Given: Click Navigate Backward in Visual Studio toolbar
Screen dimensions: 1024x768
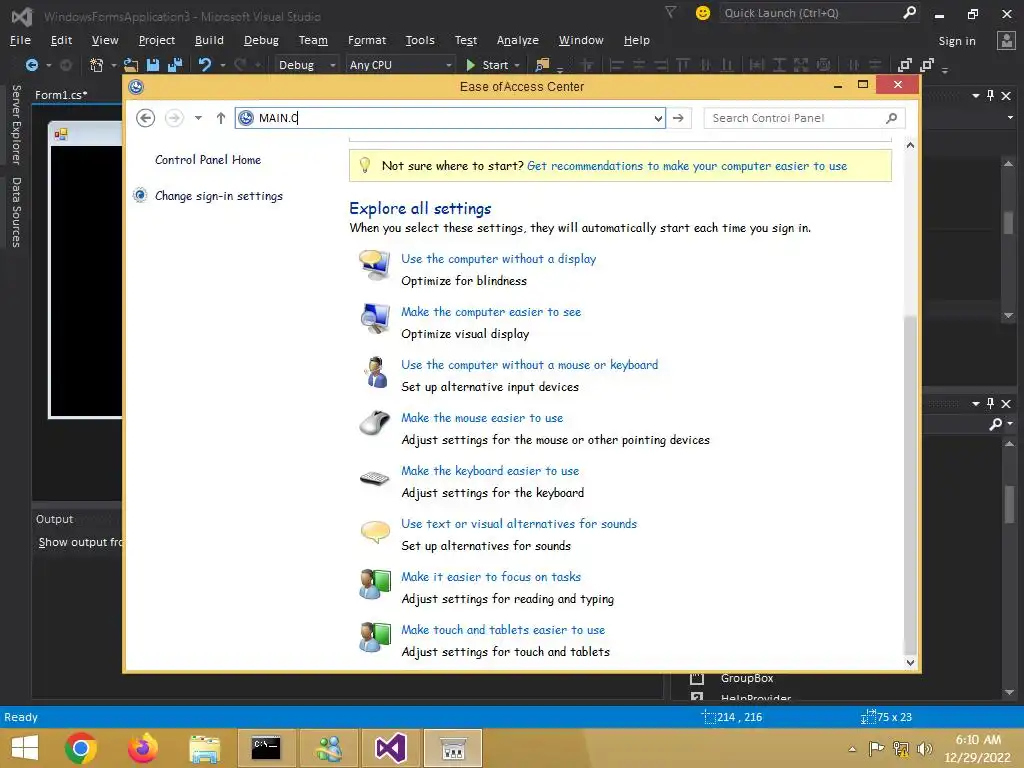Looking at the screenshot, I should pyautogui.click(x=31, y=65).
